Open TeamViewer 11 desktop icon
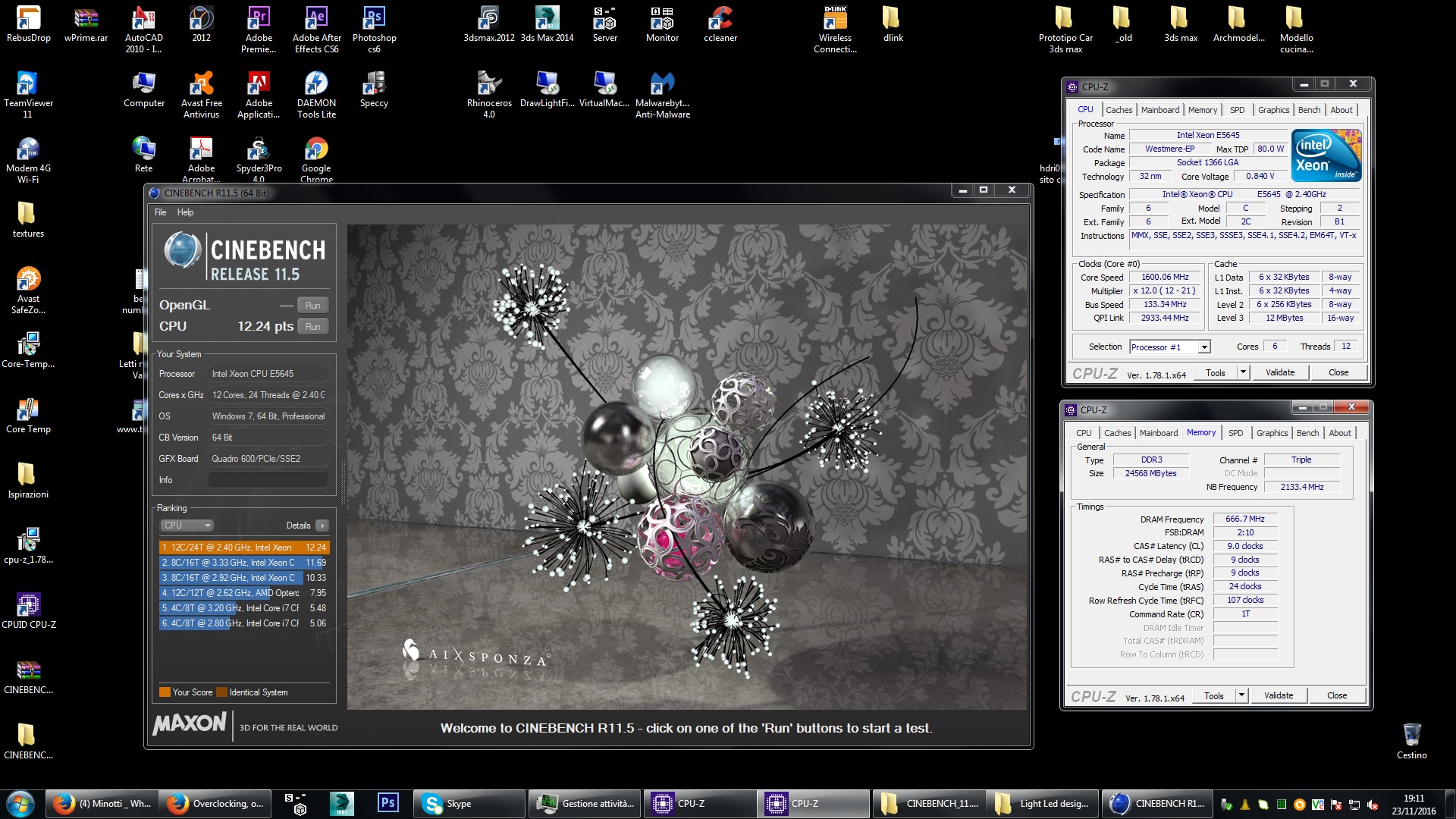1456x819 pixels. (28, 95)
